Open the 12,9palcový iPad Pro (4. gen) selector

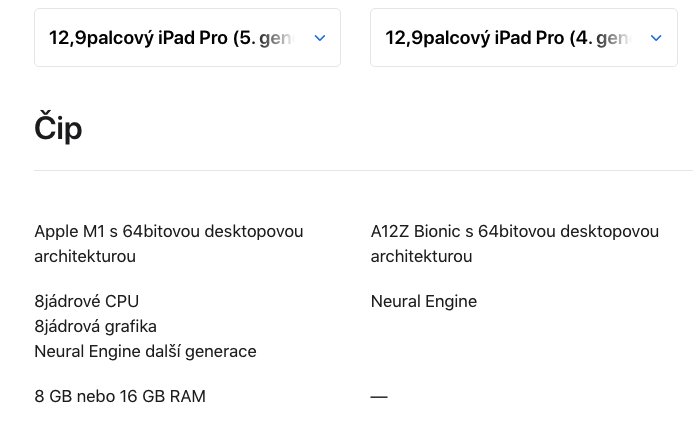coord(506,38)
